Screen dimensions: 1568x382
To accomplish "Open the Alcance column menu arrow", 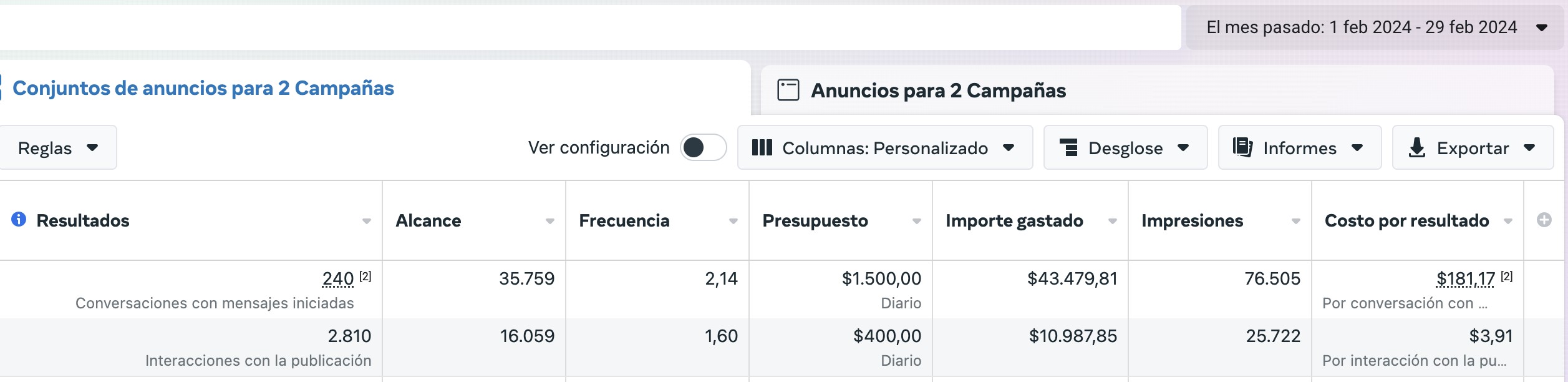I will coord(550,221).
